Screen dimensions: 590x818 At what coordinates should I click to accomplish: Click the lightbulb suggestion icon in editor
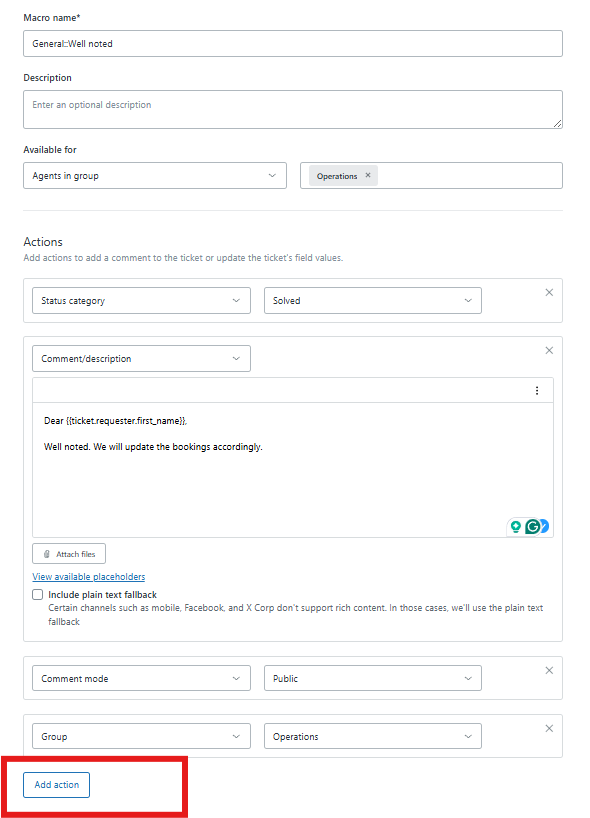(x=516, y=527)
